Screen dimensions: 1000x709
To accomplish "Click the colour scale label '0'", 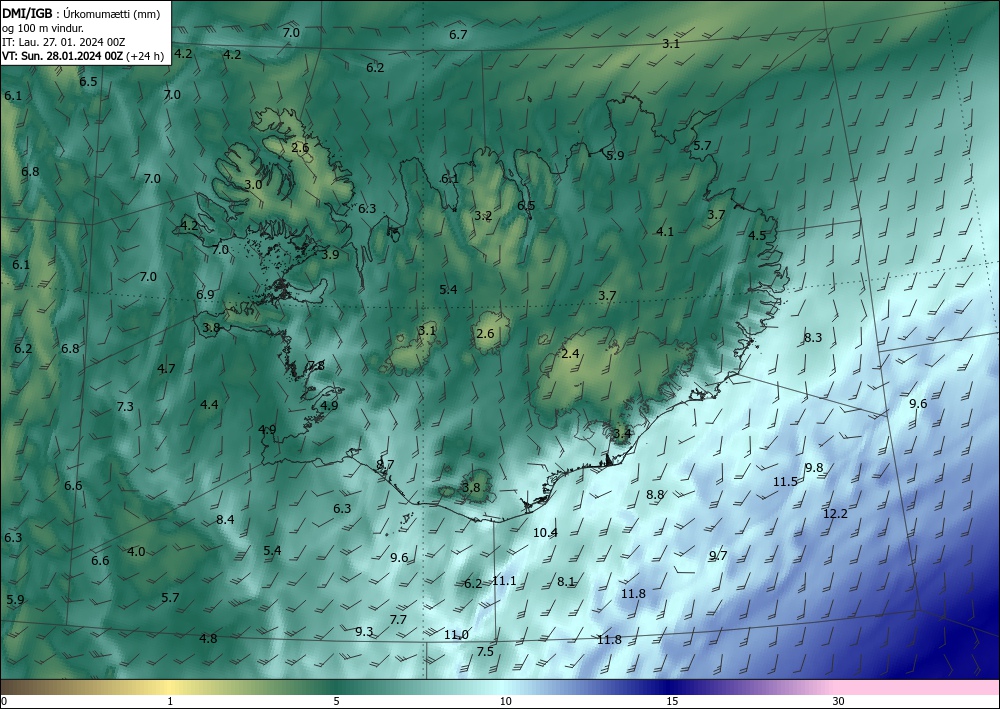I will [4, 702].
